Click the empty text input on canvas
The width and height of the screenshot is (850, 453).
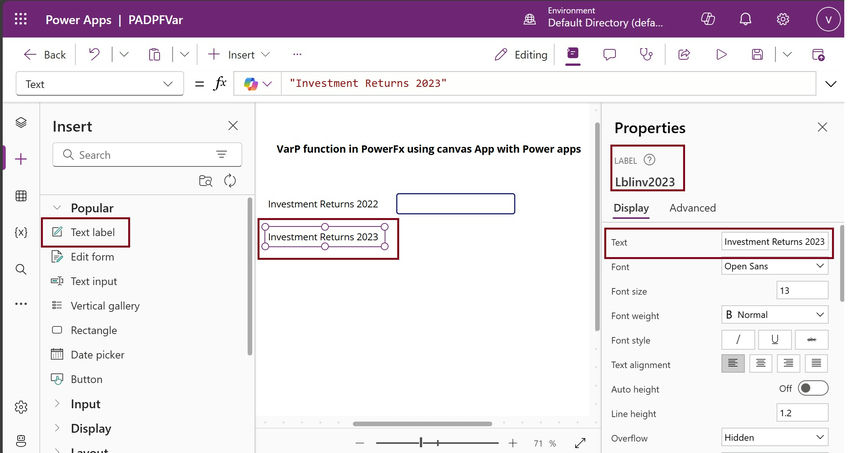click(455, 204)
